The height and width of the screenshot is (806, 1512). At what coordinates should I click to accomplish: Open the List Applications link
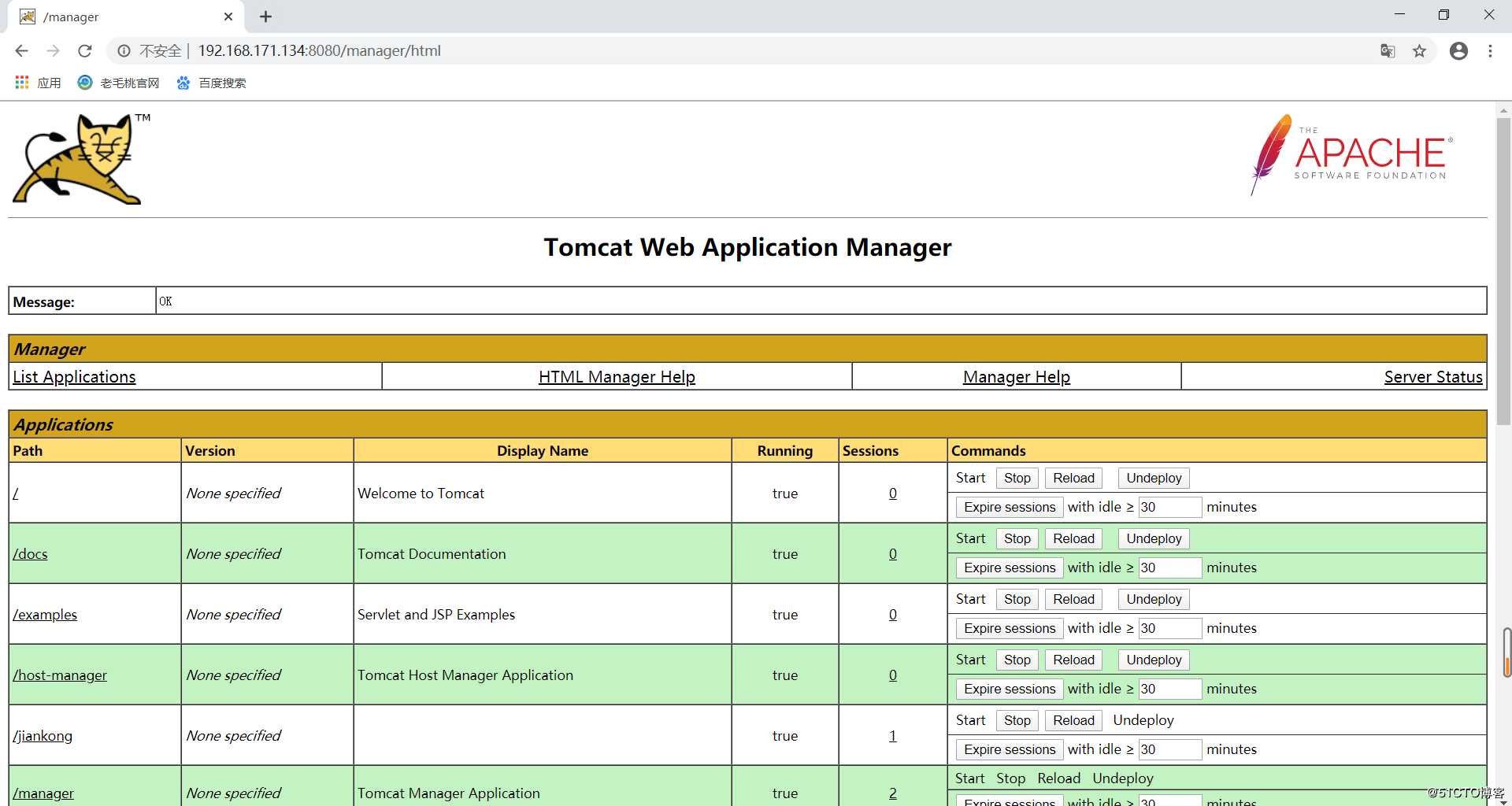tap(74, 377)
